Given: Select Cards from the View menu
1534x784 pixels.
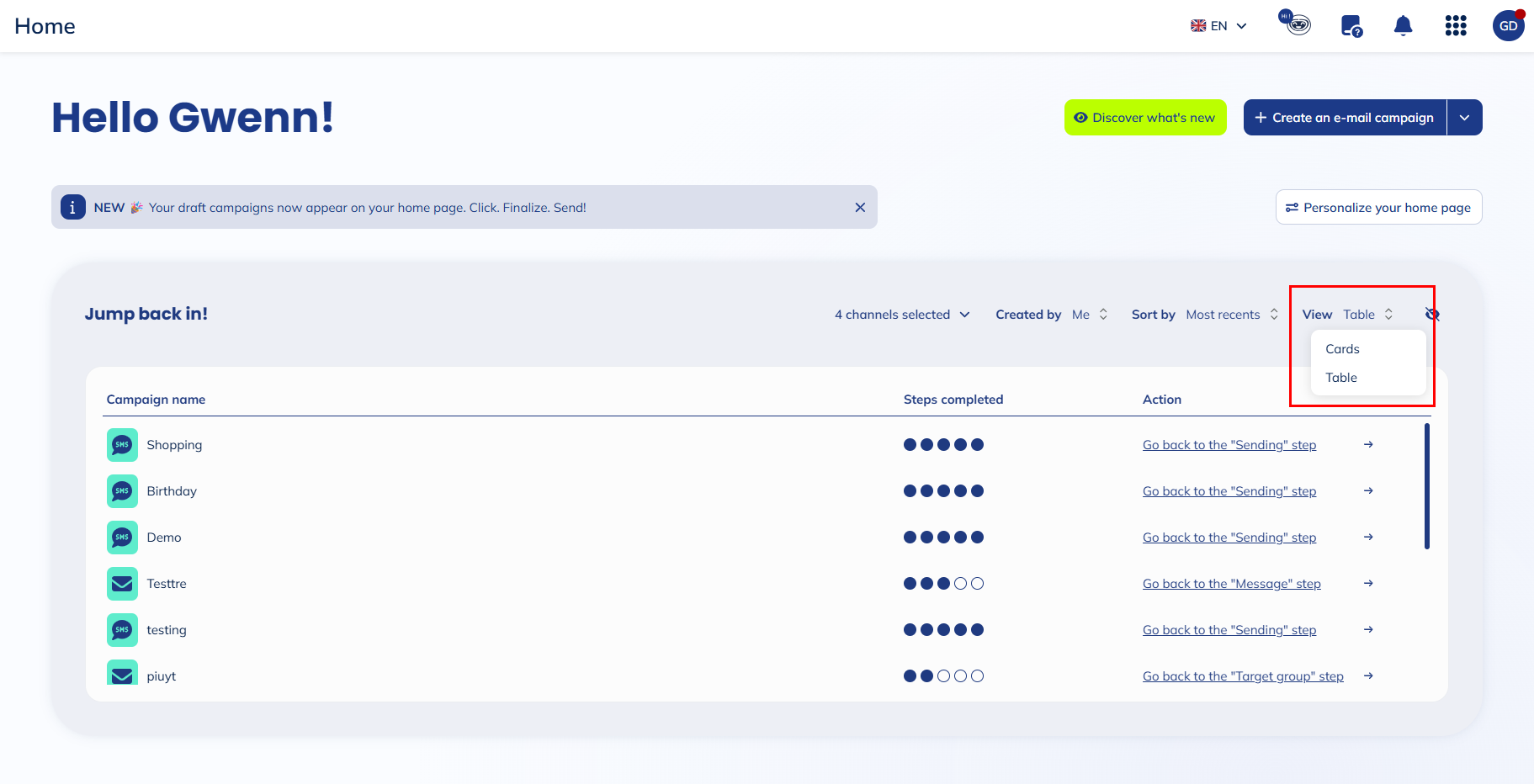Looking at the screenshot, I should click(1342, 349).
